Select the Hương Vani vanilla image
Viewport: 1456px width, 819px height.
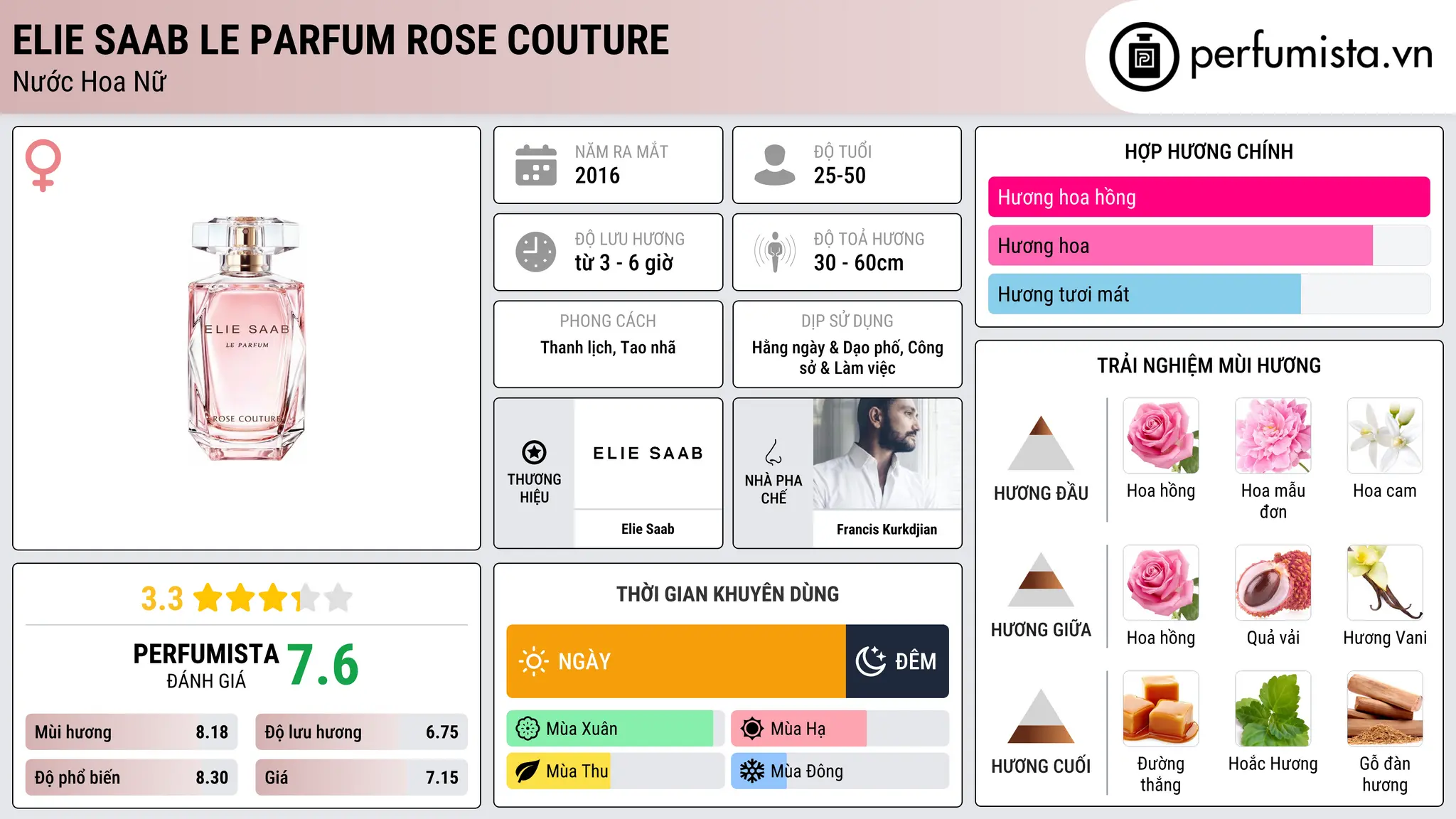1385,583
